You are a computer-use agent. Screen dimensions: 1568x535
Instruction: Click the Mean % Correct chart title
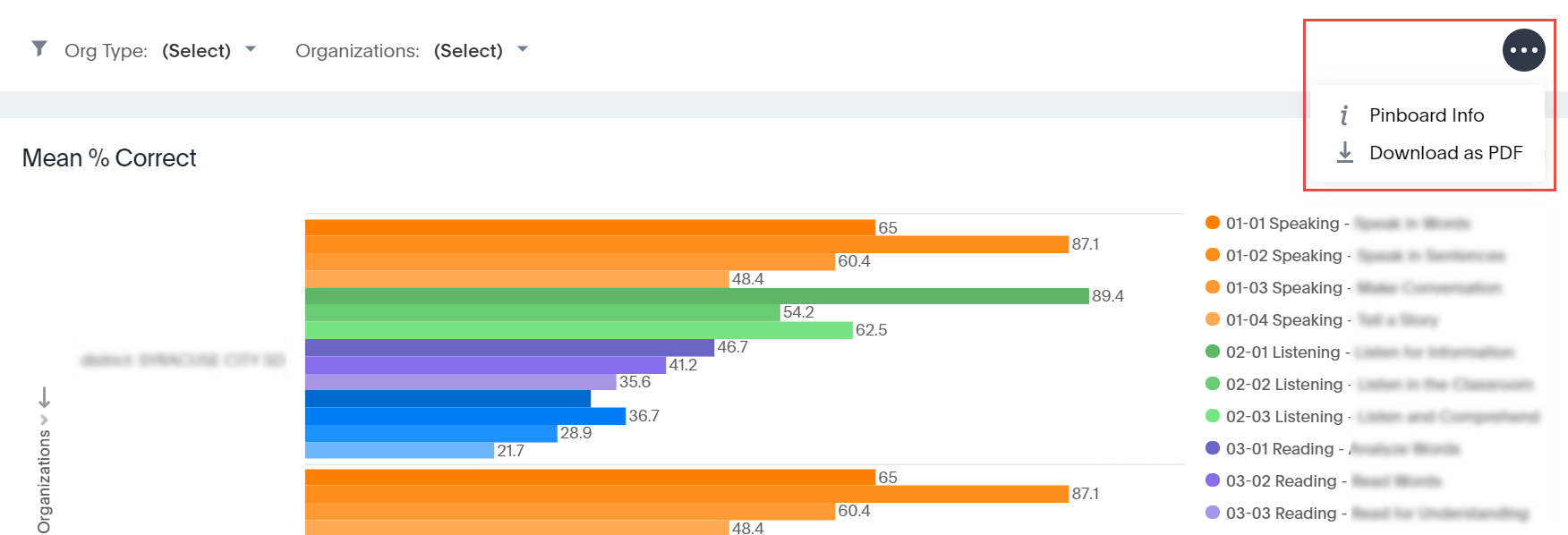109,158
